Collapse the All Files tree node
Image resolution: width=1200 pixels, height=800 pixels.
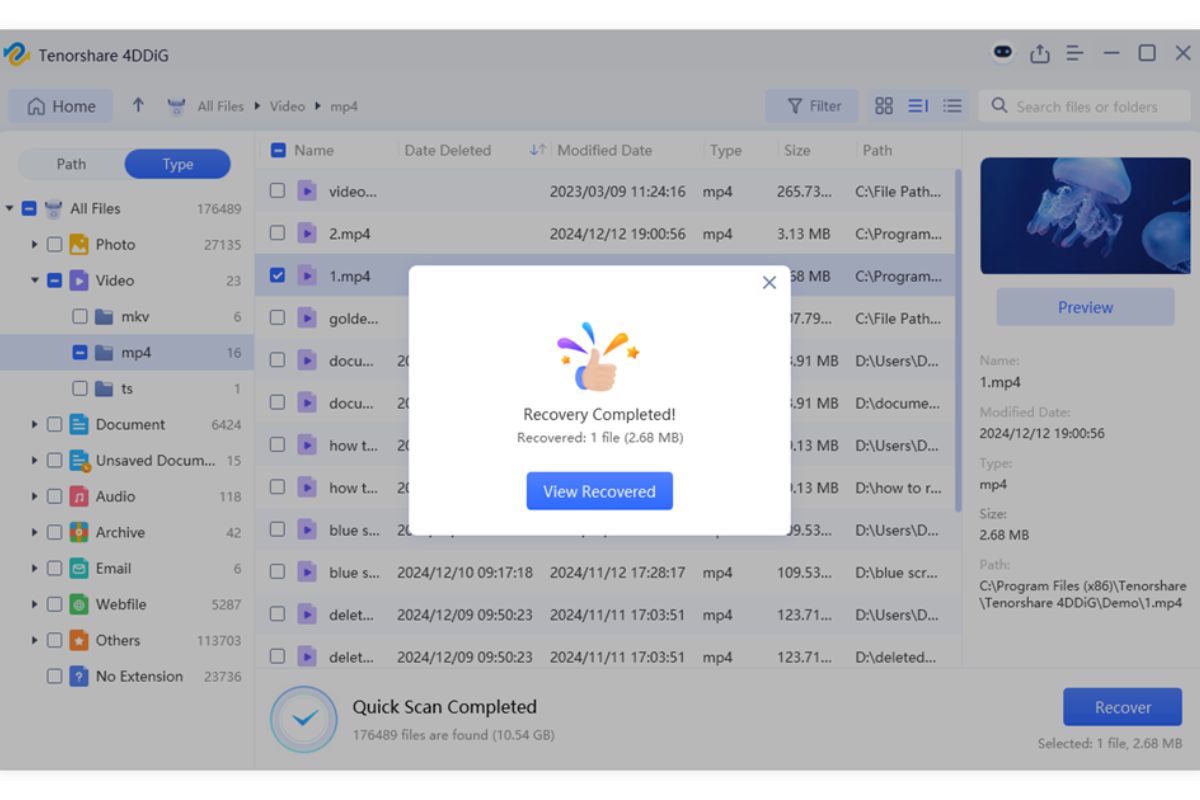(x=9, y=208)
